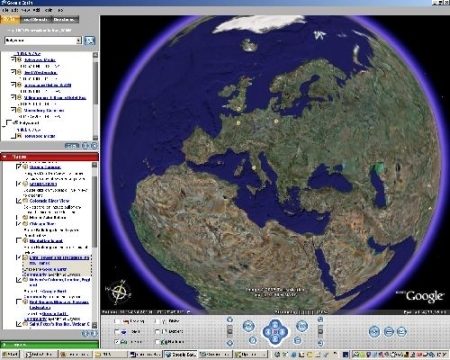Select the placemark dot over France

pos(238,123)
